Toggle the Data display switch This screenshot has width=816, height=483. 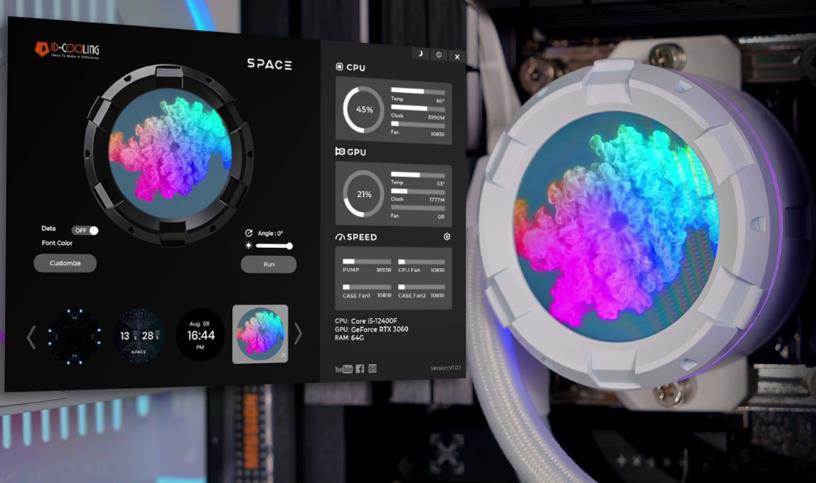click(x=86, y=230)
